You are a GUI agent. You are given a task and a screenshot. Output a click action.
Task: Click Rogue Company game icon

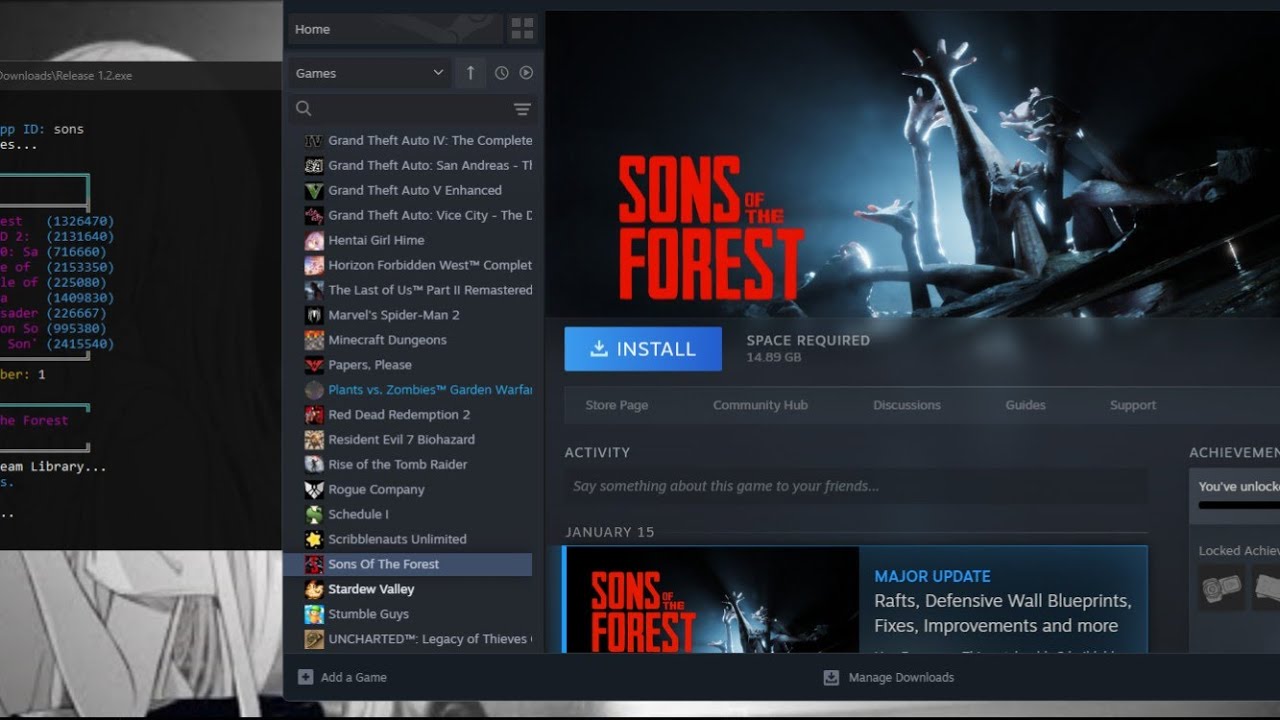pos(314,490)
